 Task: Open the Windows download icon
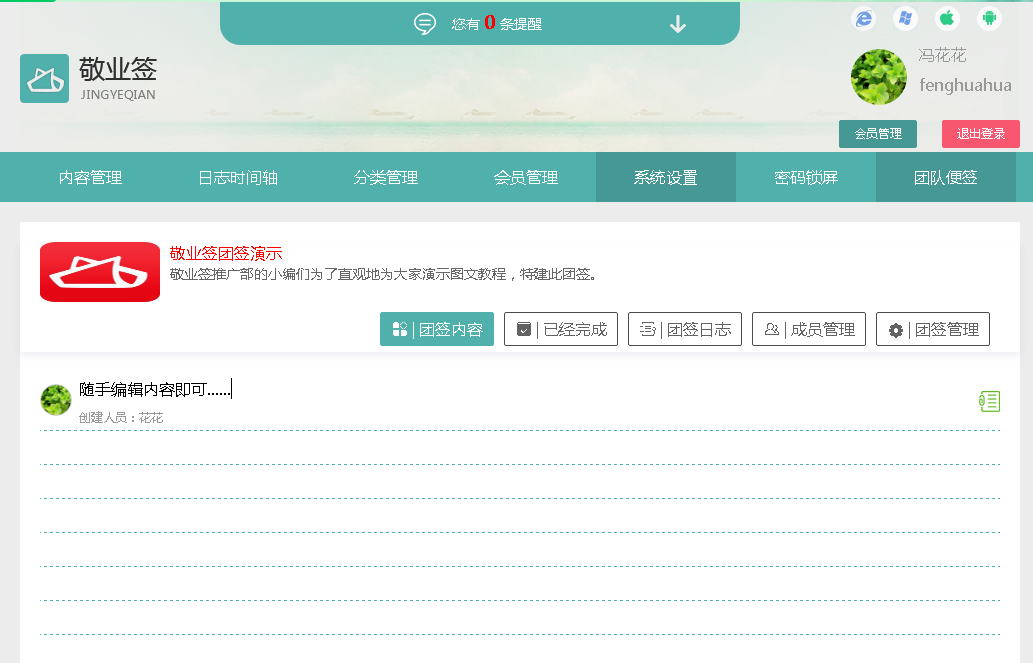coord(905,18)
